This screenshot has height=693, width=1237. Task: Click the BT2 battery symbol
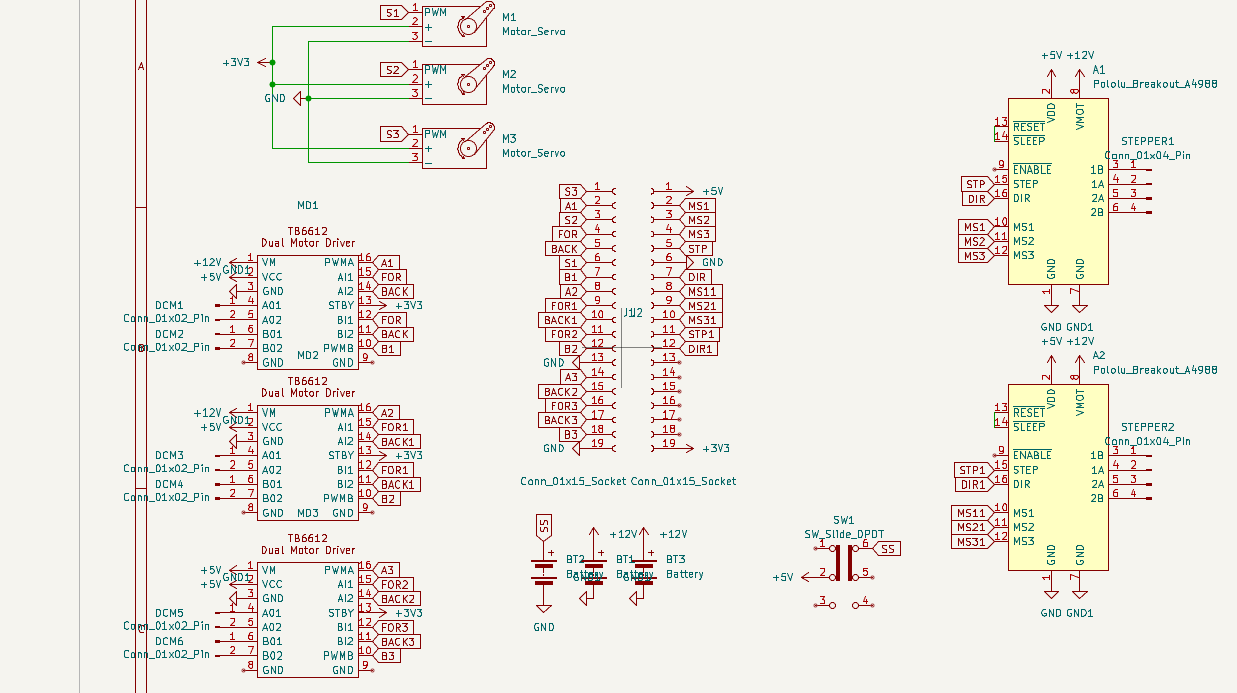pos(543,569)
